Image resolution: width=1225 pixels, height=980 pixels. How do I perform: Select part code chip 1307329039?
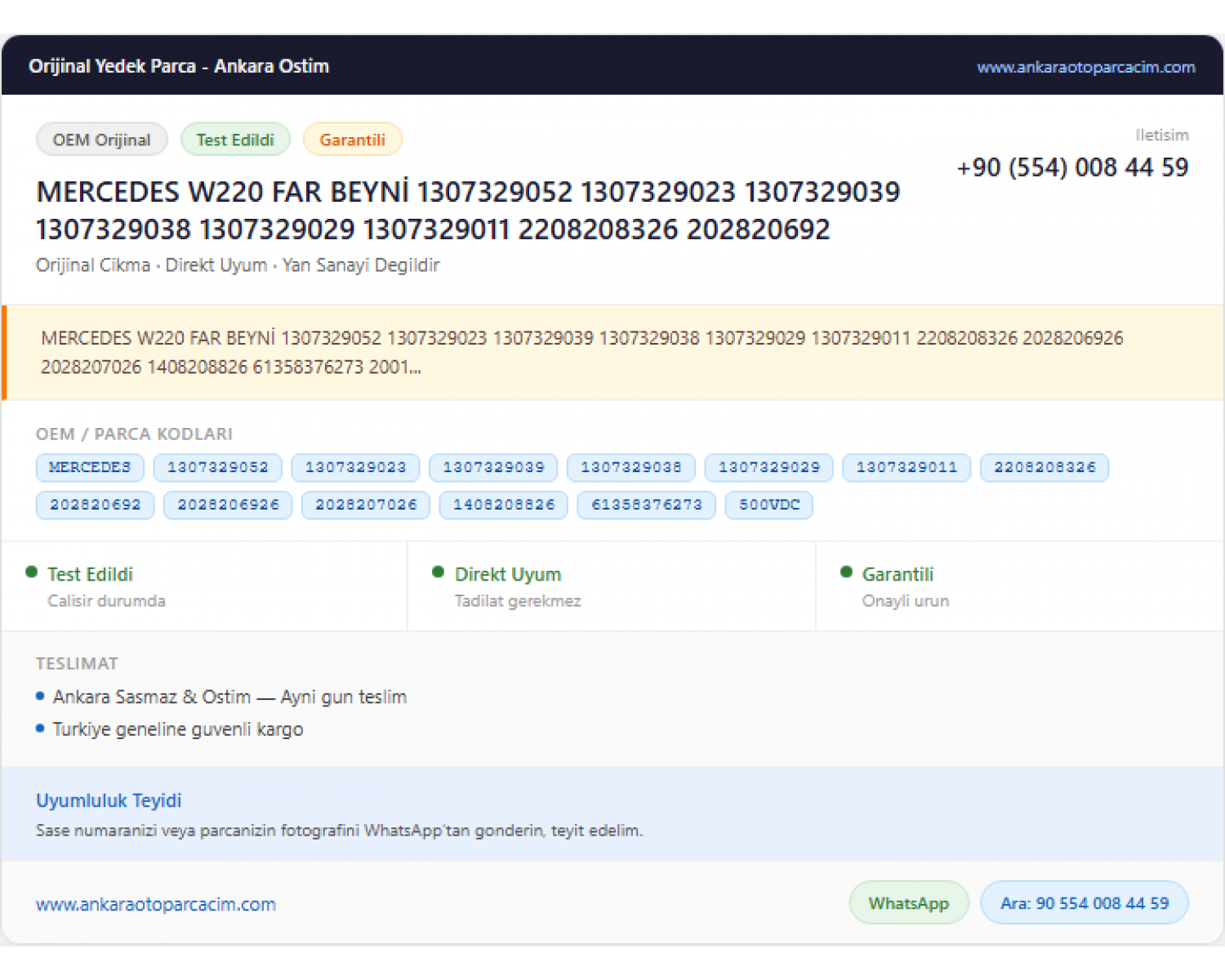[493, 467]
